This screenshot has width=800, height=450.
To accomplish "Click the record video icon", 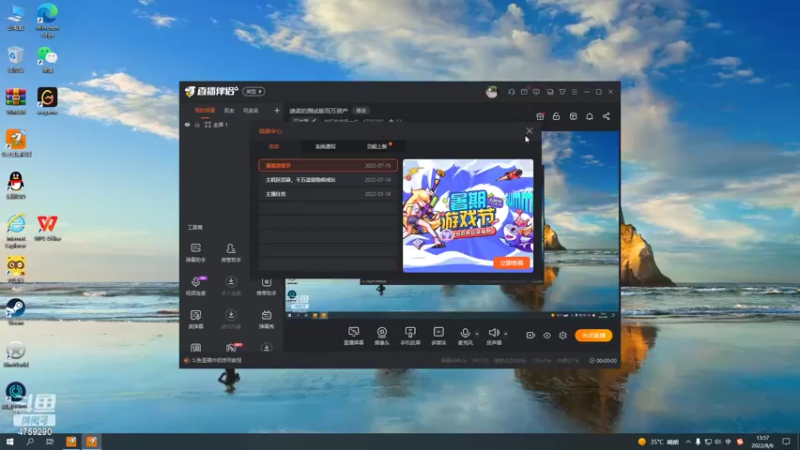I will coord(531,335).
